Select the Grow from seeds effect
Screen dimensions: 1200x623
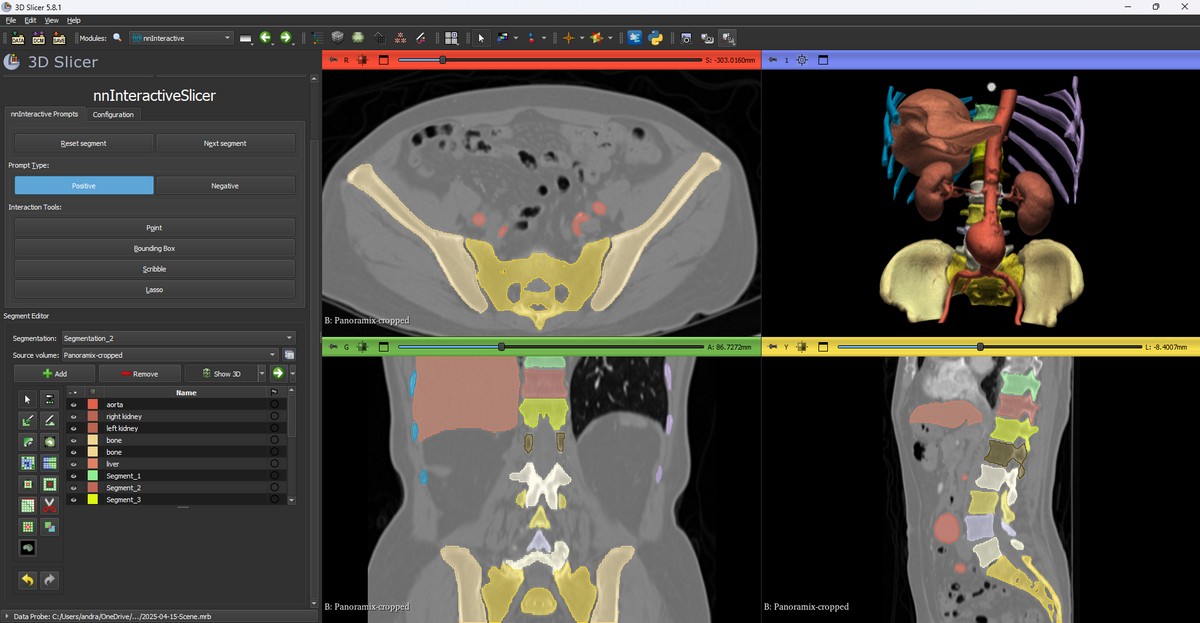click(27, 463)
